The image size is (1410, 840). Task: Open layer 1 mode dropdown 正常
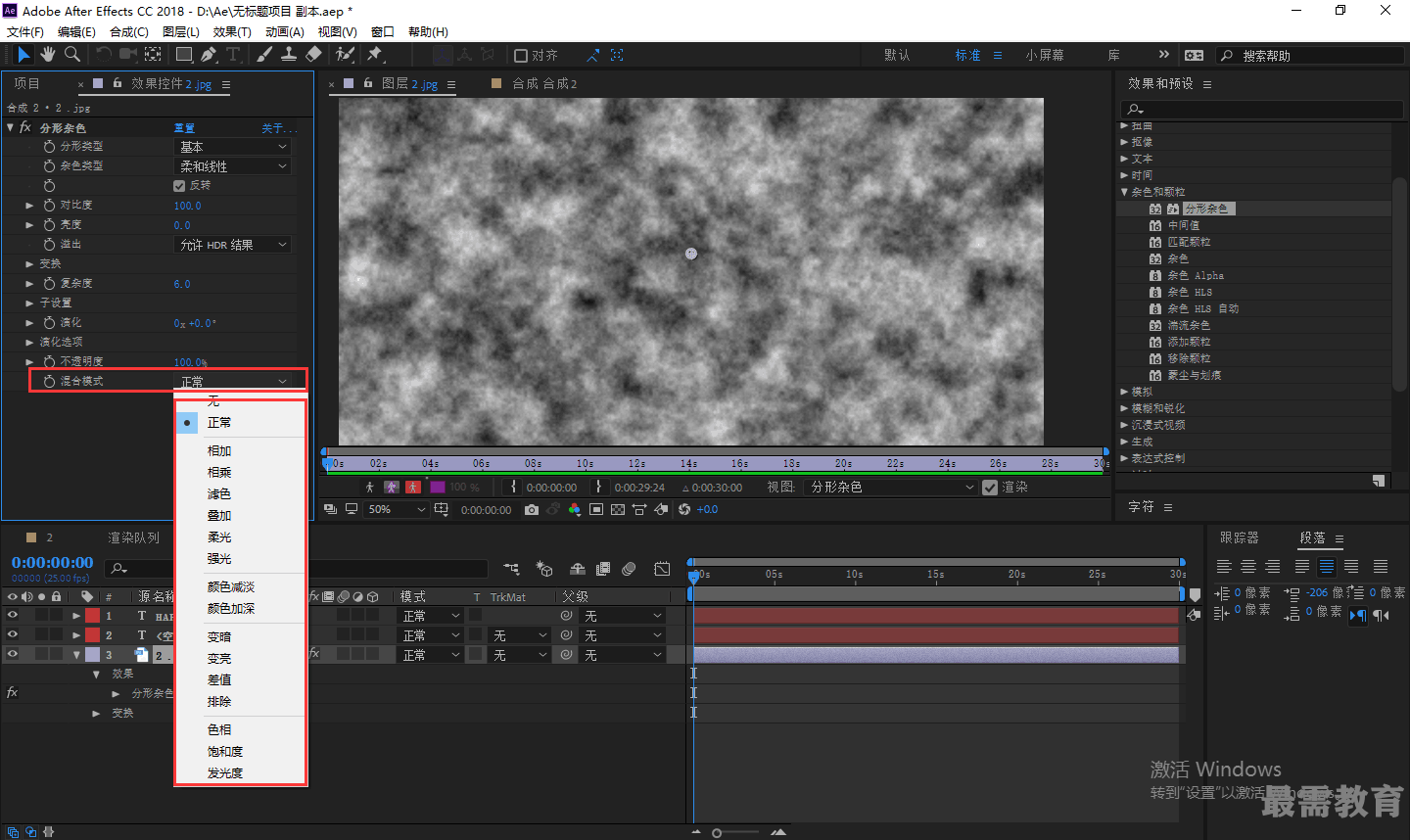(x=431, y=616)
